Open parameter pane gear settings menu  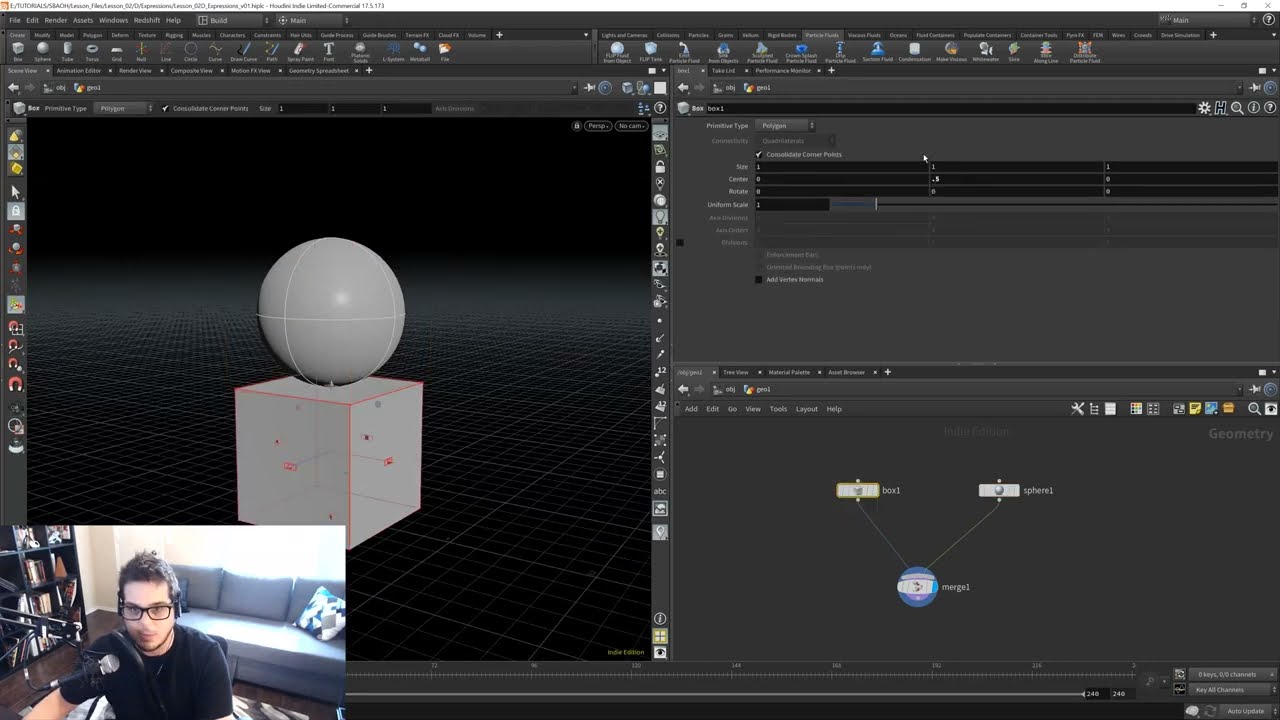click(1204, 108)
